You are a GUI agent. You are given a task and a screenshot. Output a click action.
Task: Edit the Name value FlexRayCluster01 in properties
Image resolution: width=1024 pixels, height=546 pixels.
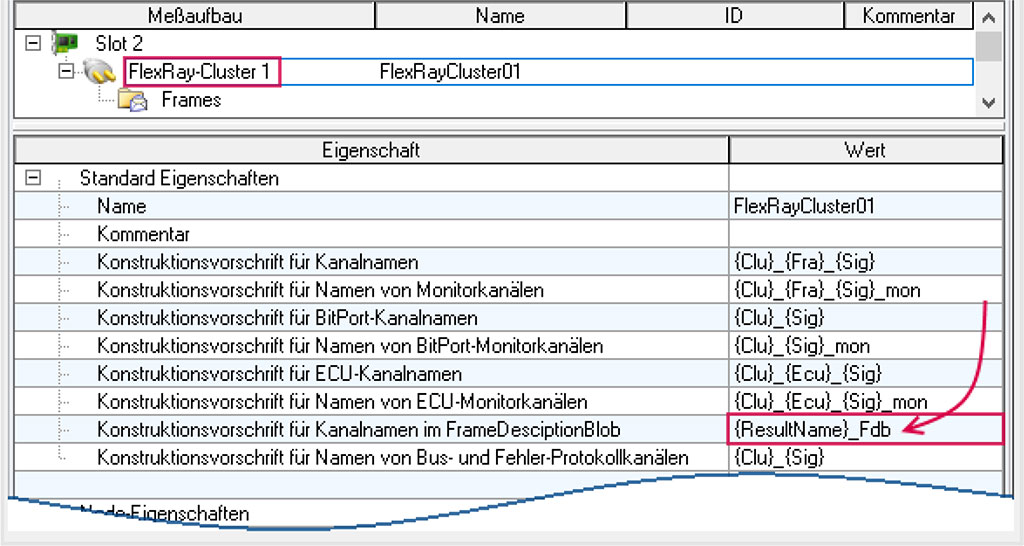coord(865,207)
